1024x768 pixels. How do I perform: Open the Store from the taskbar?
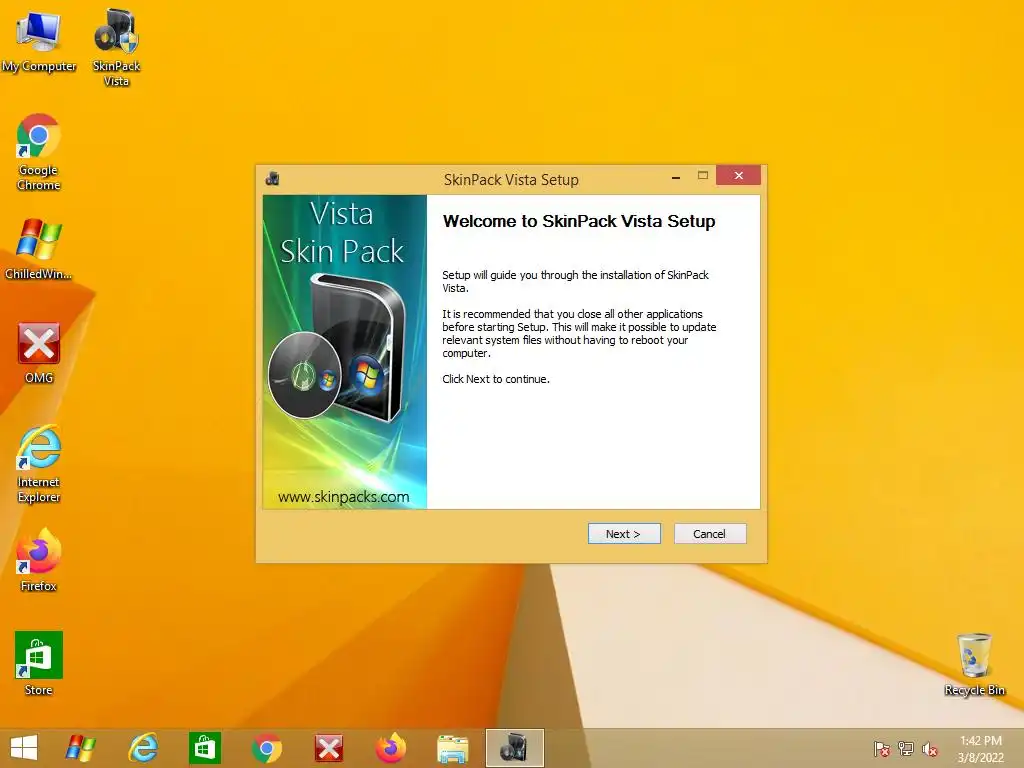pos(204,748)
